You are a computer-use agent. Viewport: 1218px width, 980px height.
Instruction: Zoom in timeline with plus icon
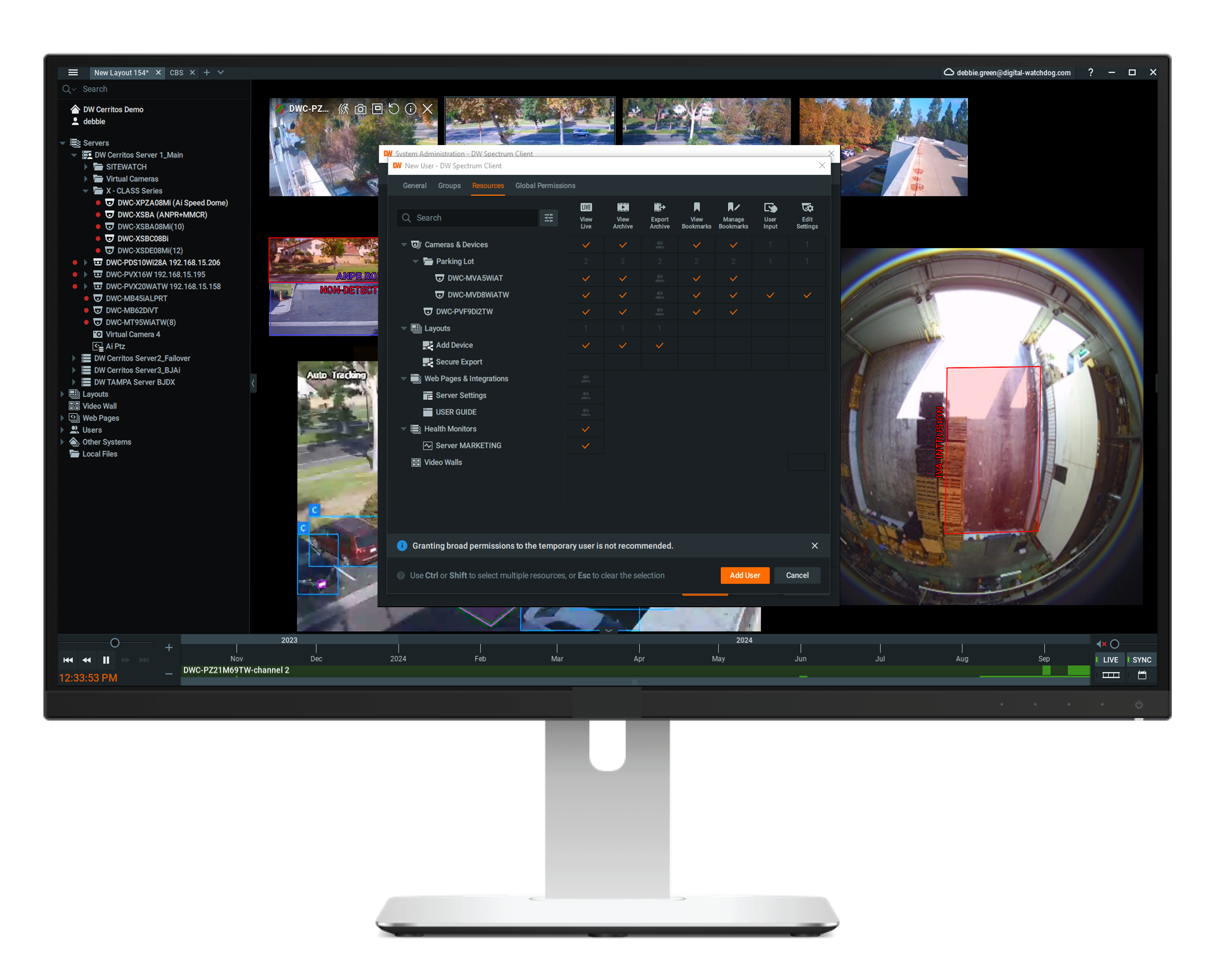point(168,648)
